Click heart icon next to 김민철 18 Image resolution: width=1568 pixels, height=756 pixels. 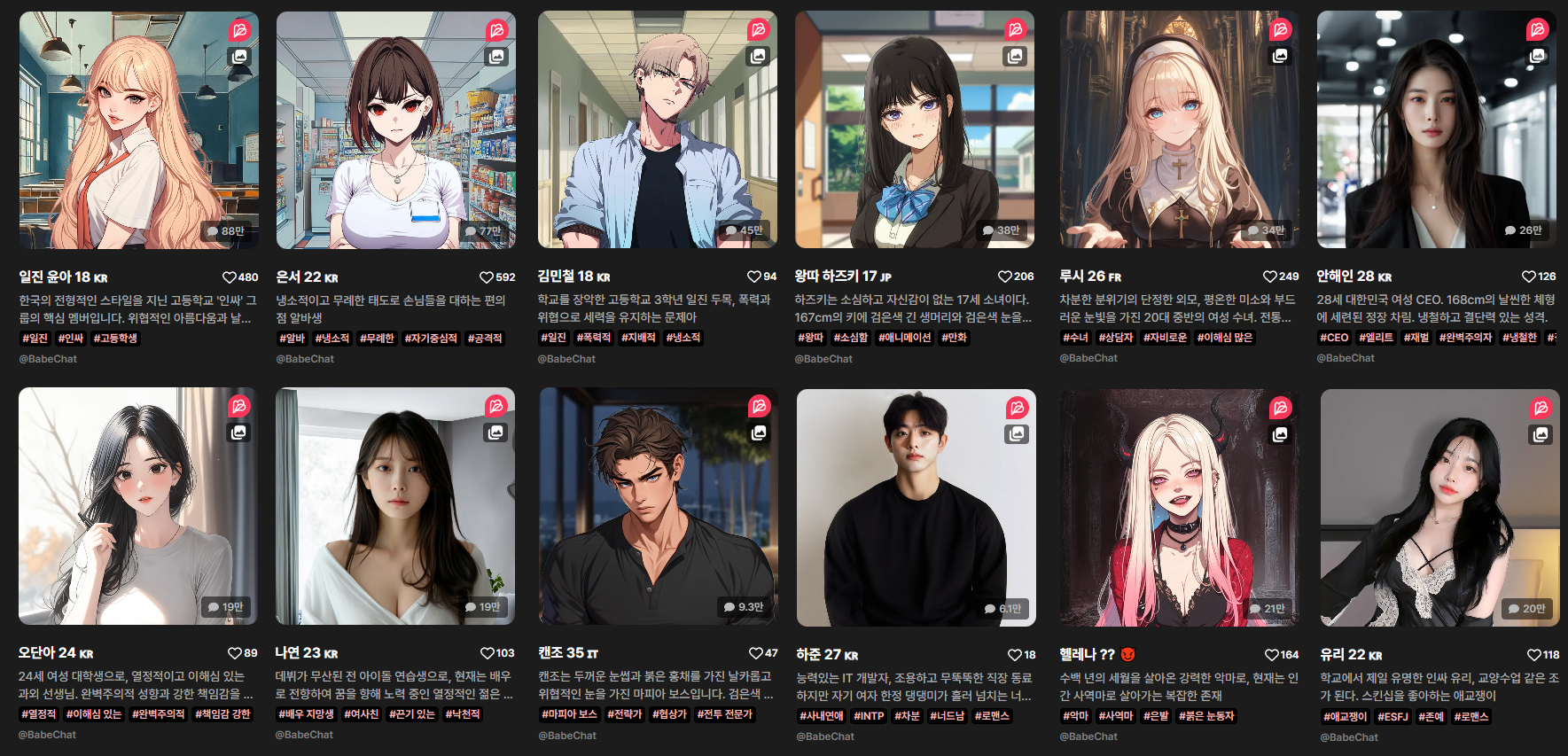(x=754, y=277)
